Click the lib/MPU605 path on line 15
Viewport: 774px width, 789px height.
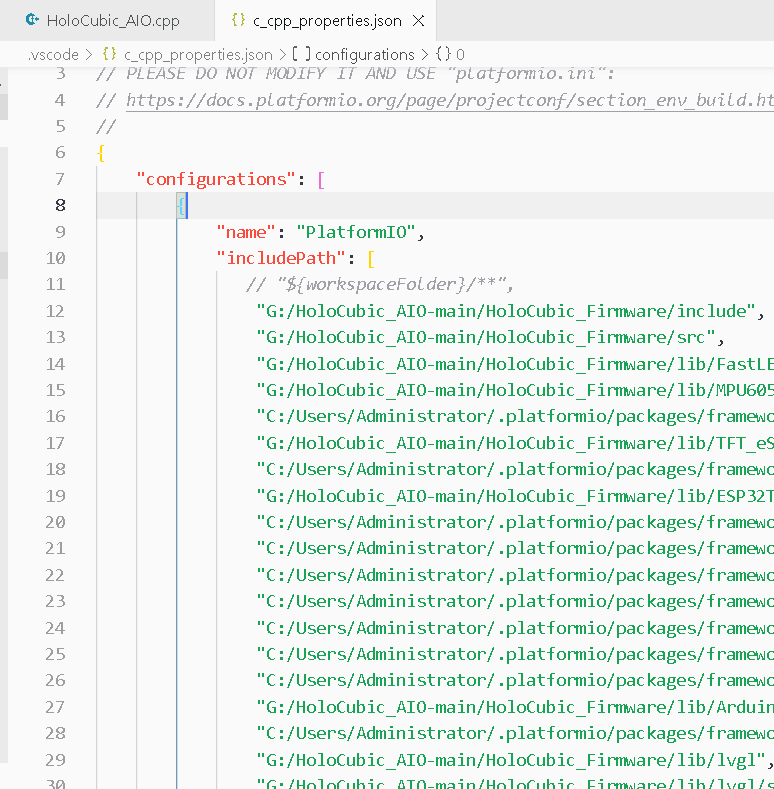point(515,390)
